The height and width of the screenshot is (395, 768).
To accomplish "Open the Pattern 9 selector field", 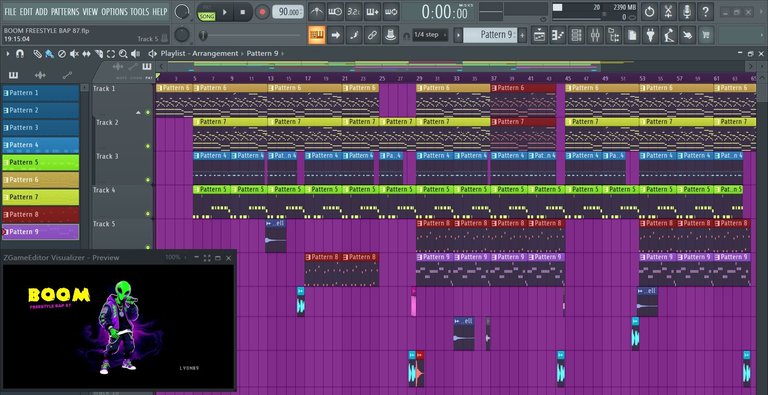I will [490, 35].
